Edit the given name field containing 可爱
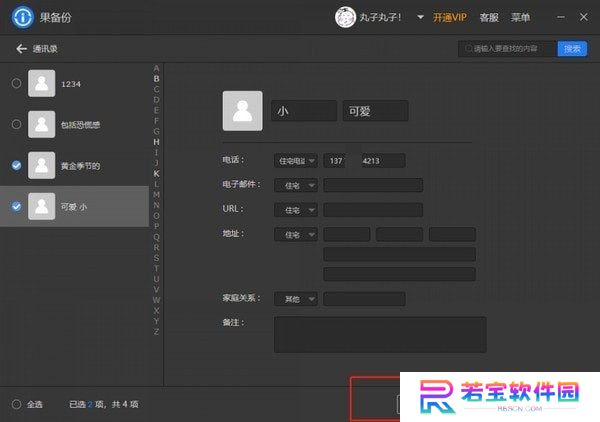Image resolution: width=600 pixels, height=422 pixels. point(375,111)
